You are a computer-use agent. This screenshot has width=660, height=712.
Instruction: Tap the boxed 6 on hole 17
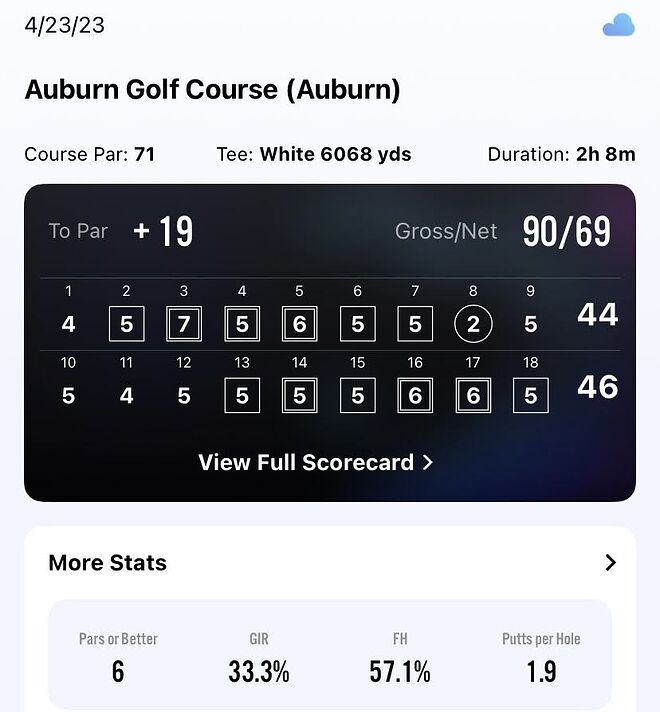[x=473, y=396]
